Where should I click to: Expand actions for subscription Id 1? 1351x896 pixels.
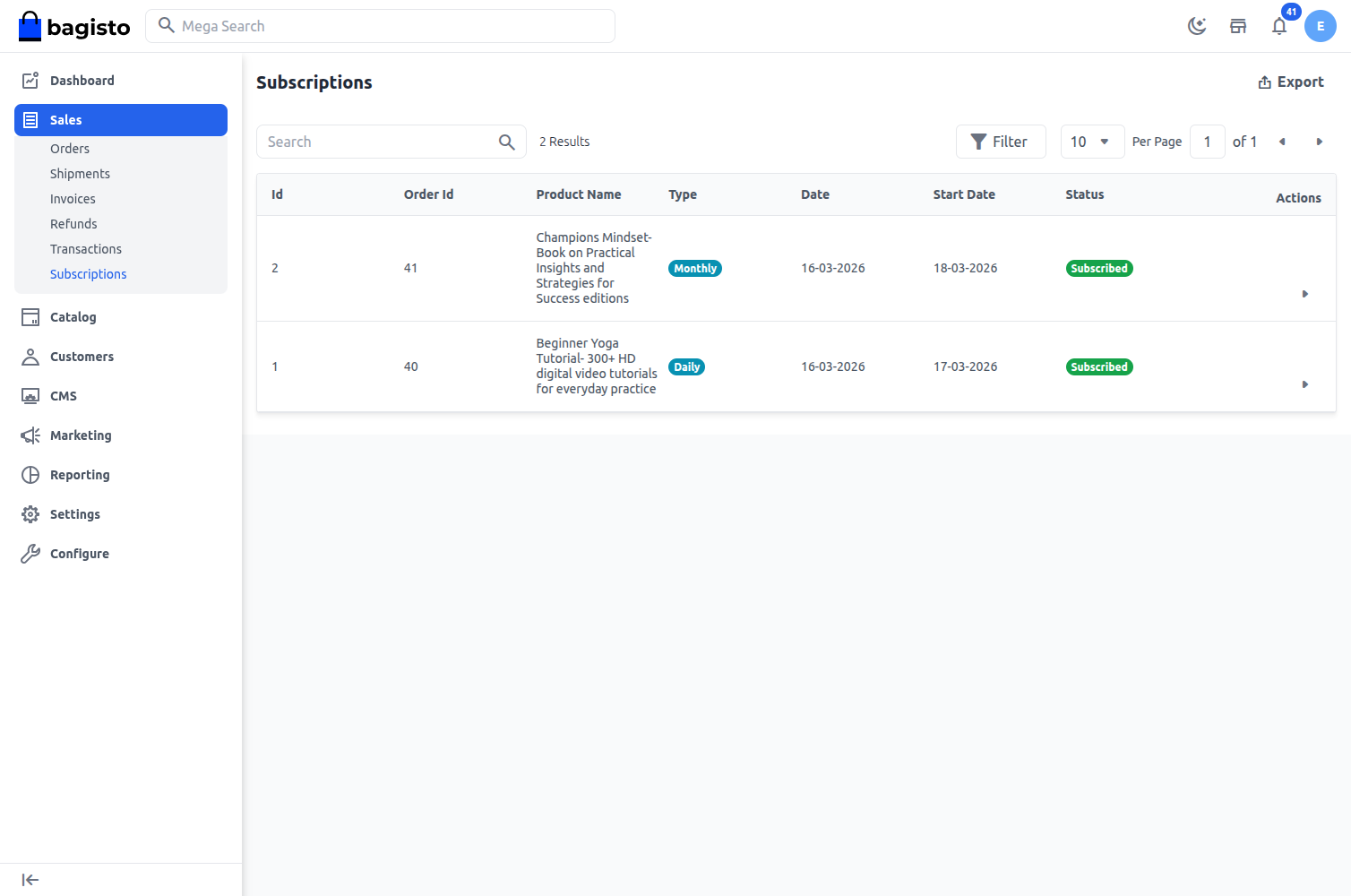pyautogui.click(x=1305, y=383)
